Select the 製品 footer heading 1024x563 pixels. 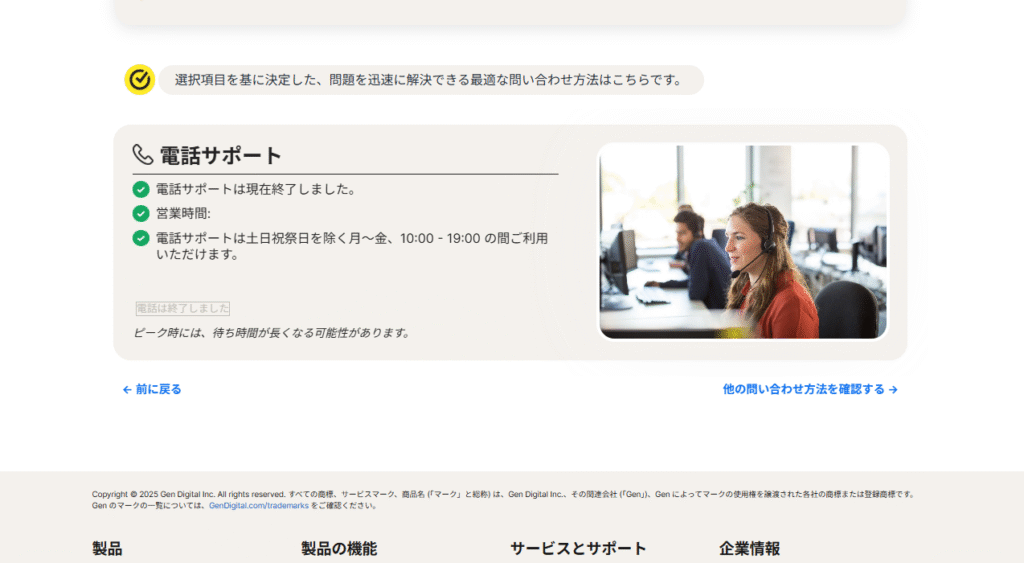(x=107, y=549)
